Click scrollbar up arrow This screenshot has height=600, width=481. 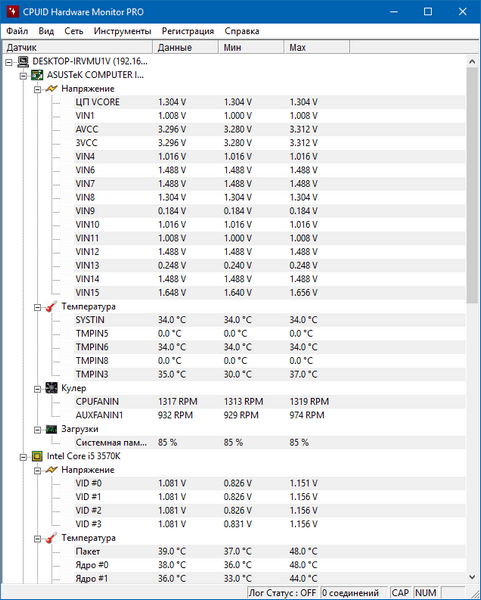[472, 62]
